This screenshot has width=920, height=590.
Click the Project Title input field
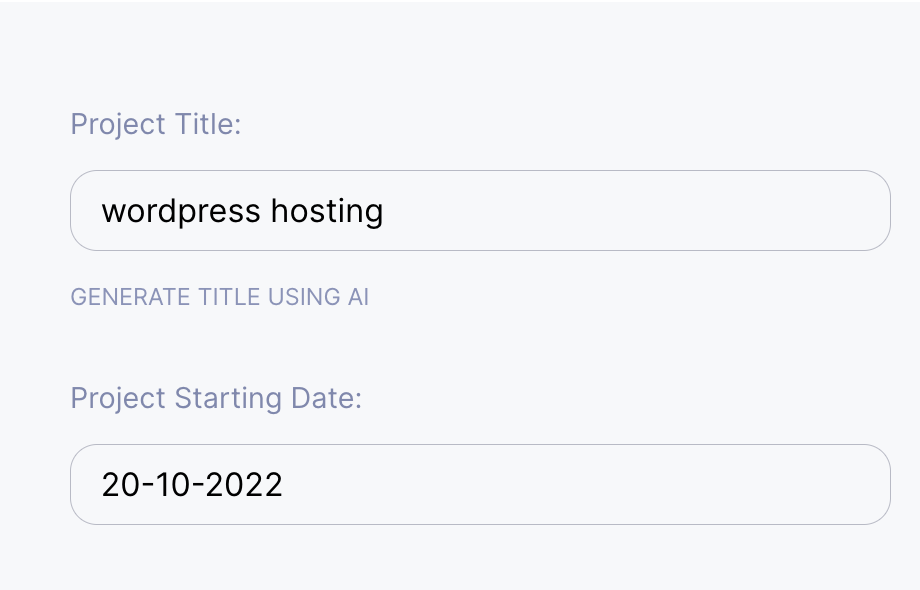point(480,211)
